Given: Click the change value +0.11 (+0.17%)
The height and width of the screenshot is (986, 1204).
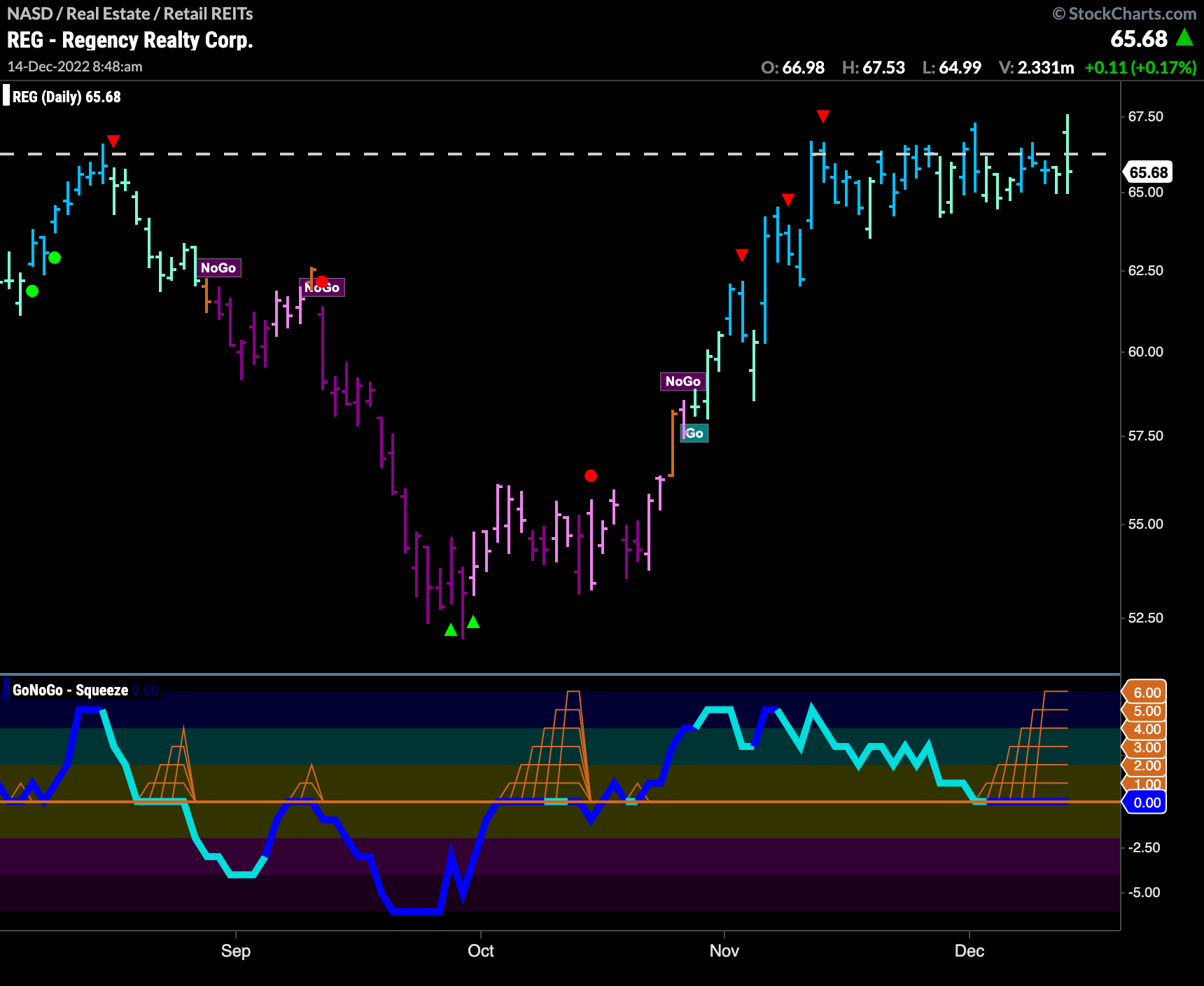Looking at the screenshot, I should [1140, 67].
